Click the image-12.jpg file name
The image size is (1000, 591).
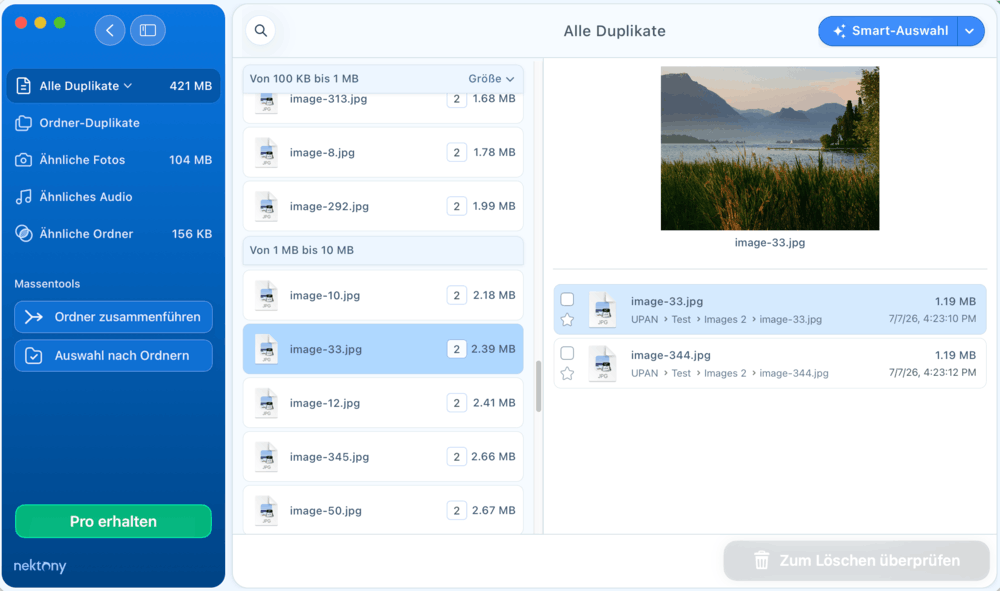pos(325,403)
